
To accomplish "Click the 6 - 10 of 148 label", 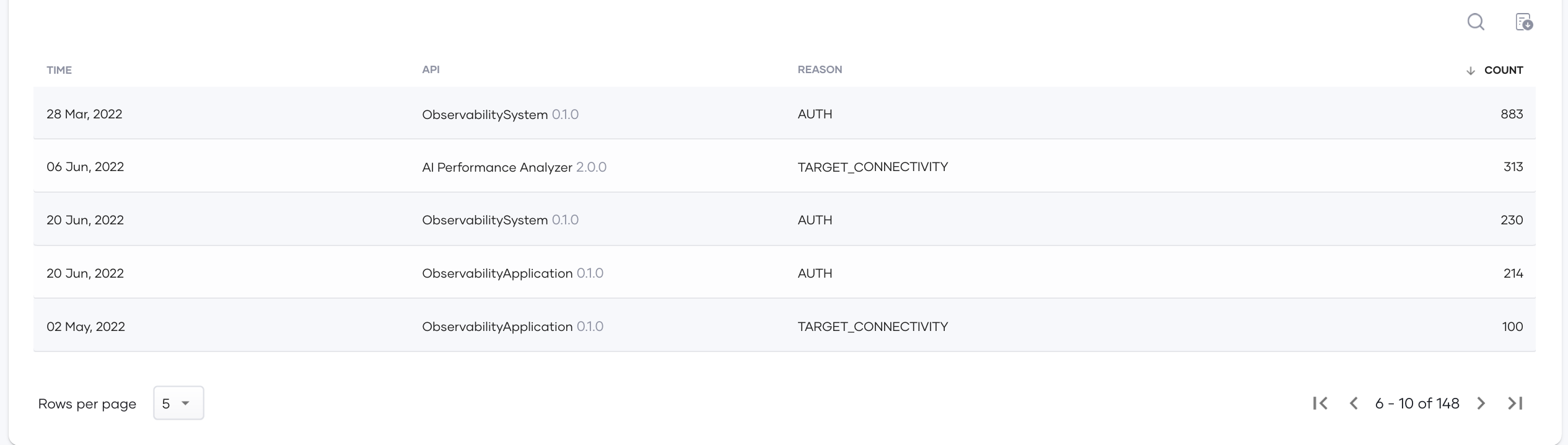I will 1417,403.
